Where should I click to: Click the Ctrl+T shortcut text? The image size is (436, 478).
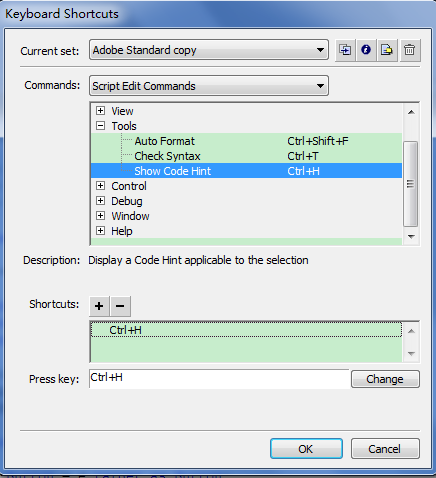303,156
